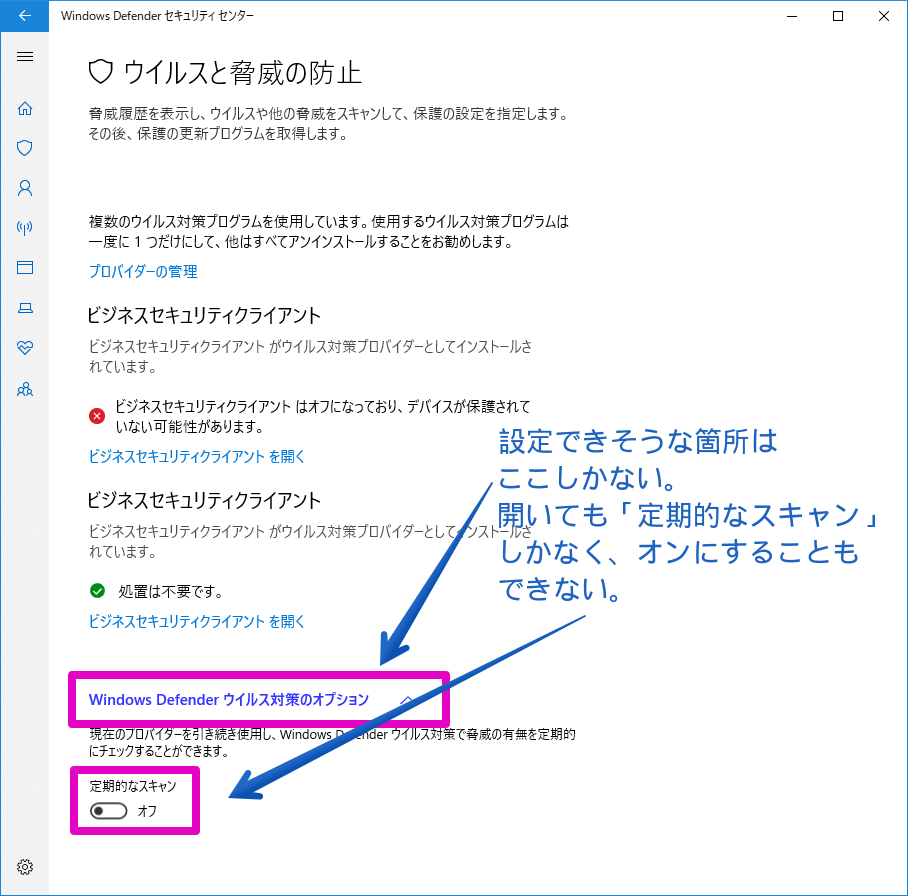Click the 処置は不要です。 status text
The height and width of the screenshot is (896, 908).
click(x=171, y=591)
